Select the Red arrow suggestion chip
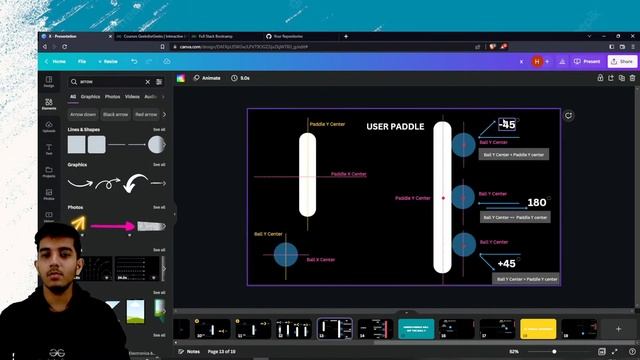Image resolution: width=640 pixels, height=360 pixels. 146,115
